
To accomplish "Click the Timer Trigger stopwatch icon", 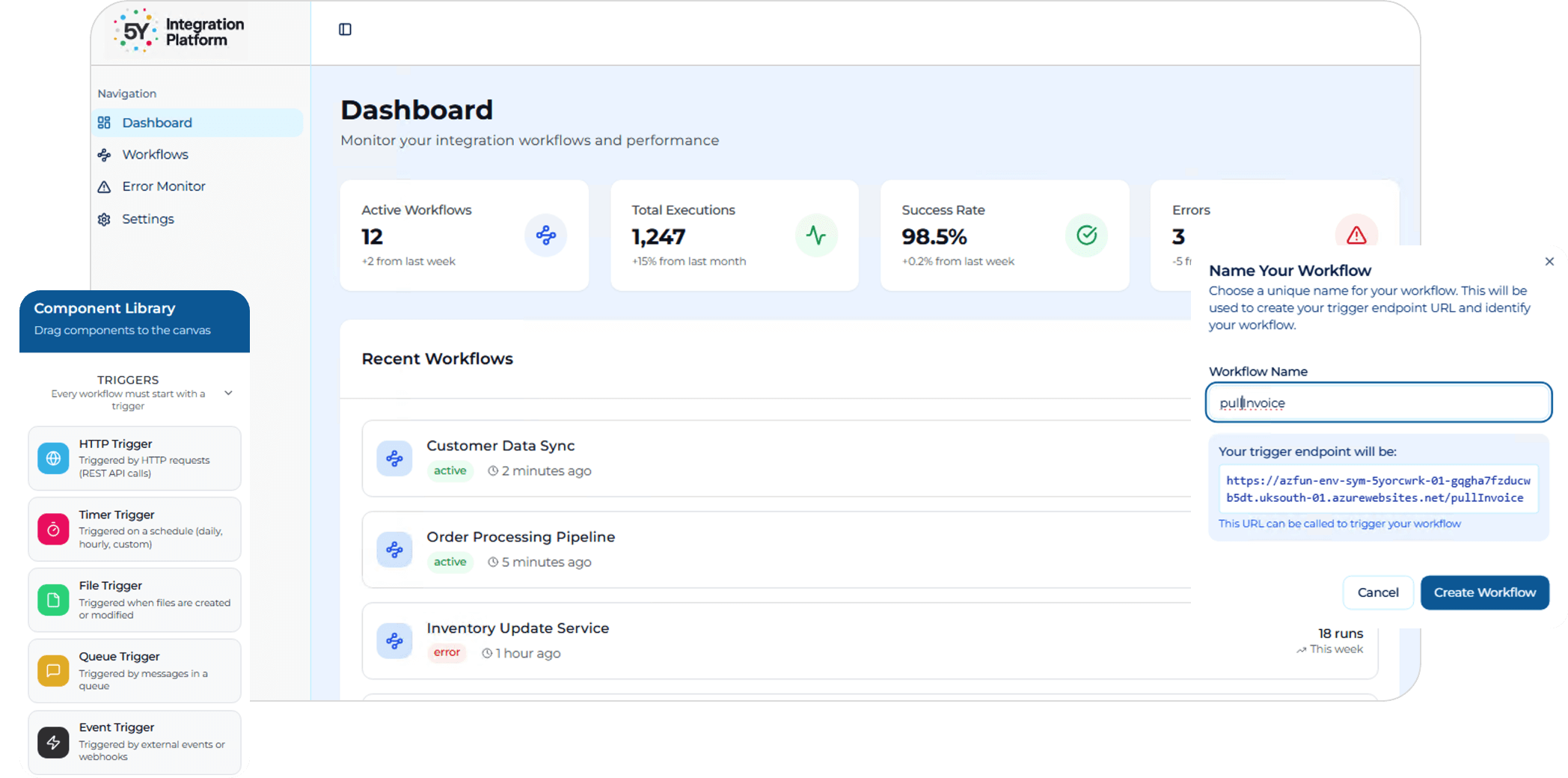I will click(x=53, y=530).
